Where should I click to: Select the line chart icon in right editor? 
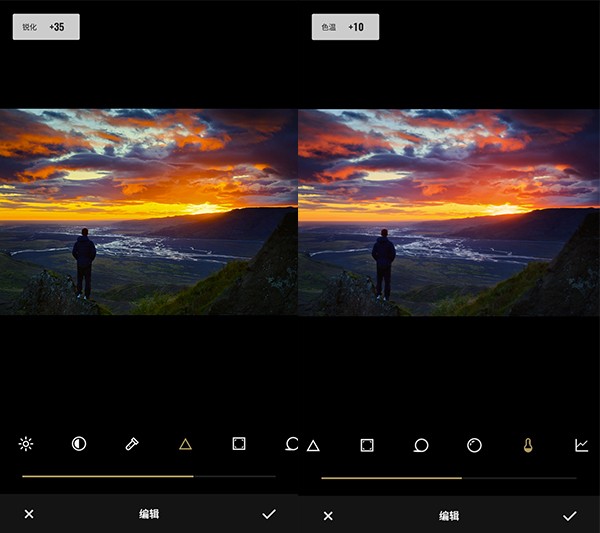tap(581, 445)
